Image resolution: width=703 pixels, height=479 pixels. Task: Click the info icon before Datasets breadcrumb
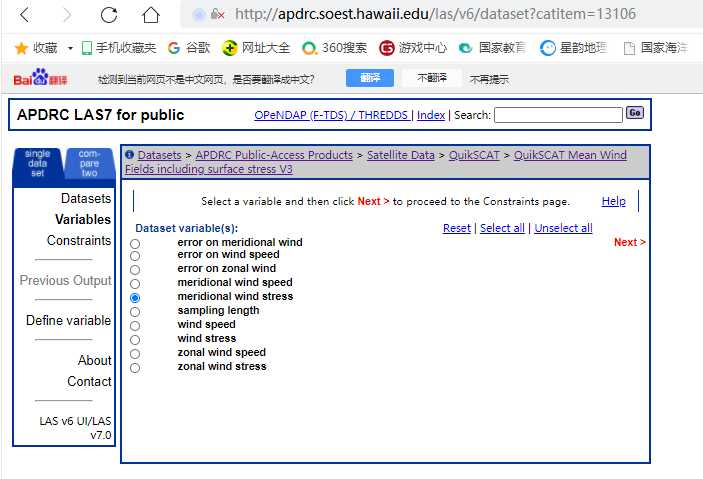(x=129, y=155)
